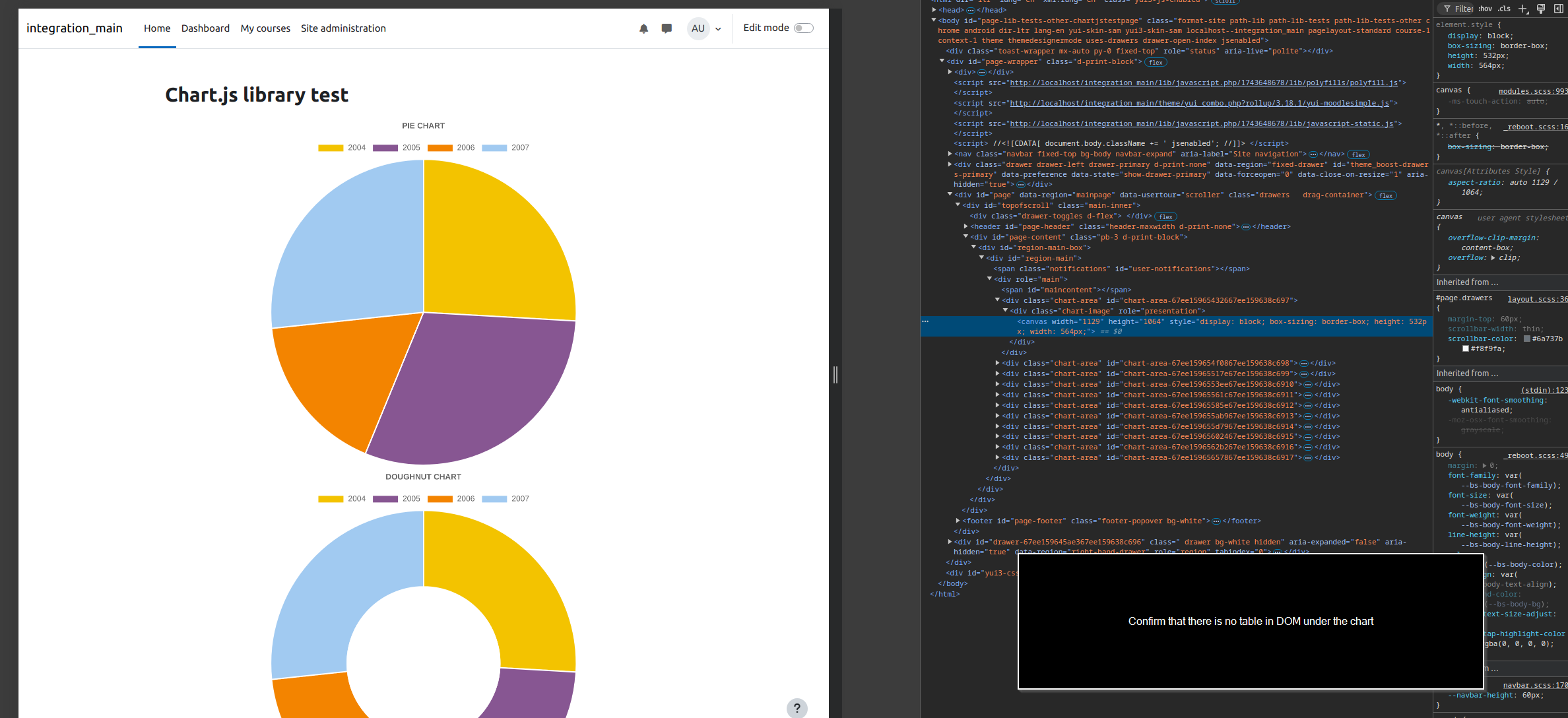Collapse div id=page-content node
This screenshot has width=1568, height=718.
tap(965, 237)
